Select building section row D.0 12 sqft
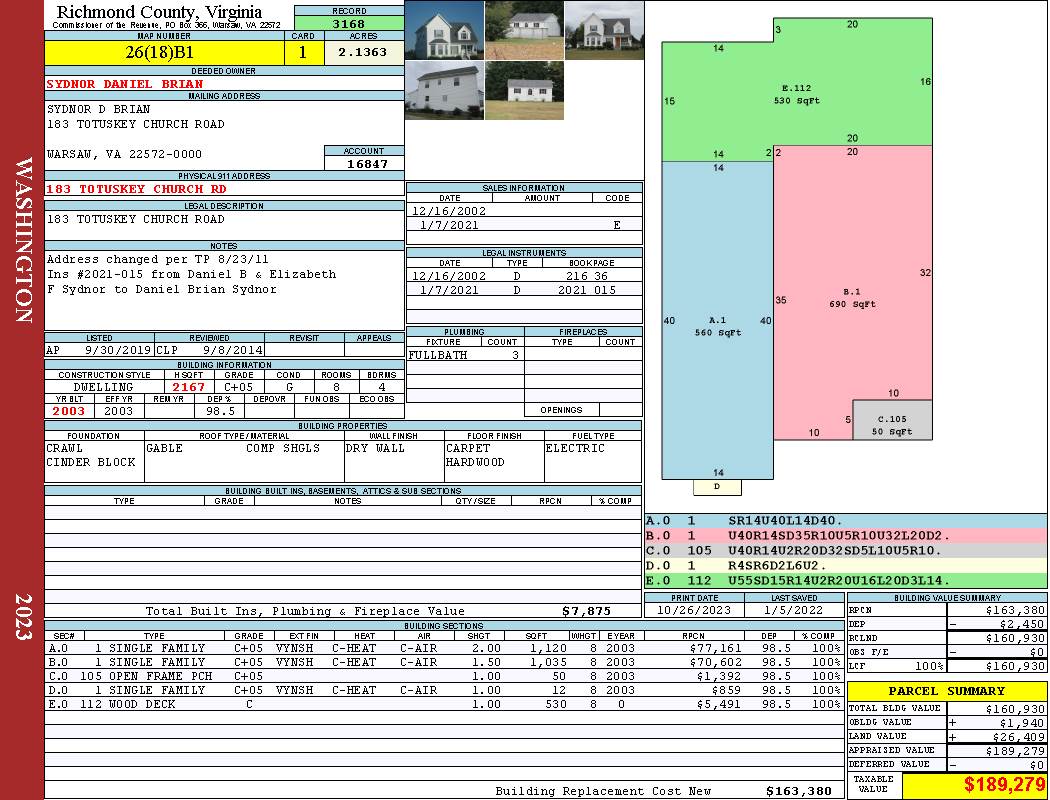1050x800 pixels. 444,690
